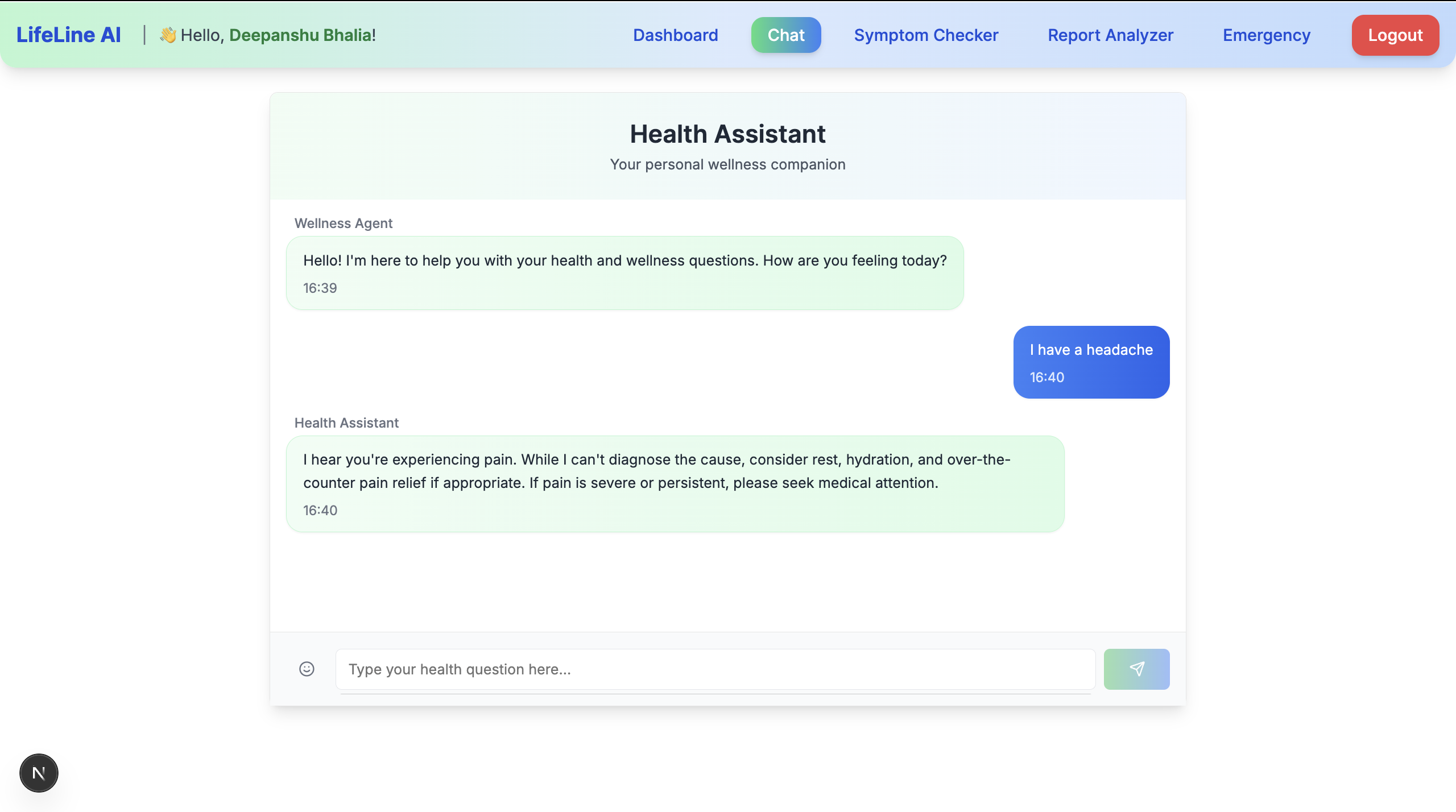Click the waving hand emoji
The image size is (1456, 812).
click(168, 35)
